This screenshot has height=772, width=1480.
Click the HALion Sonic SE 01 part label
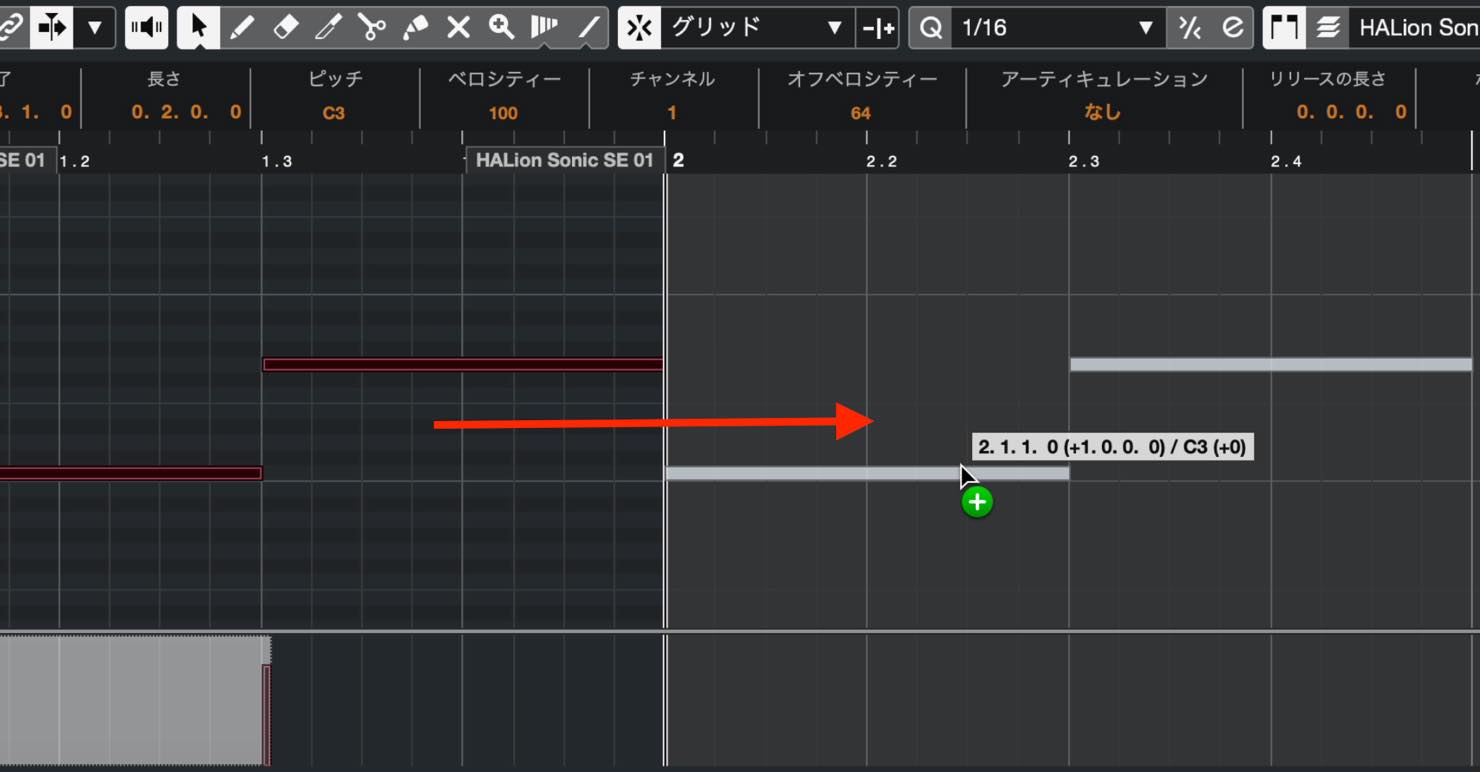coord(564,160)
